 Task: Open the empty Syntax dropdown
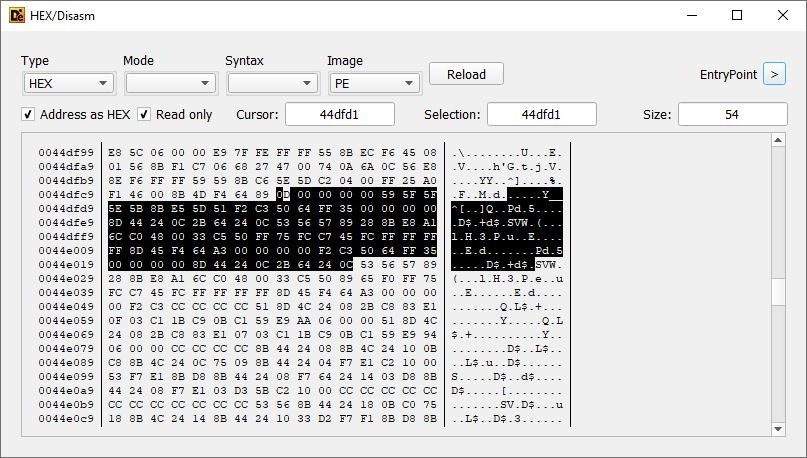(272, 83)
